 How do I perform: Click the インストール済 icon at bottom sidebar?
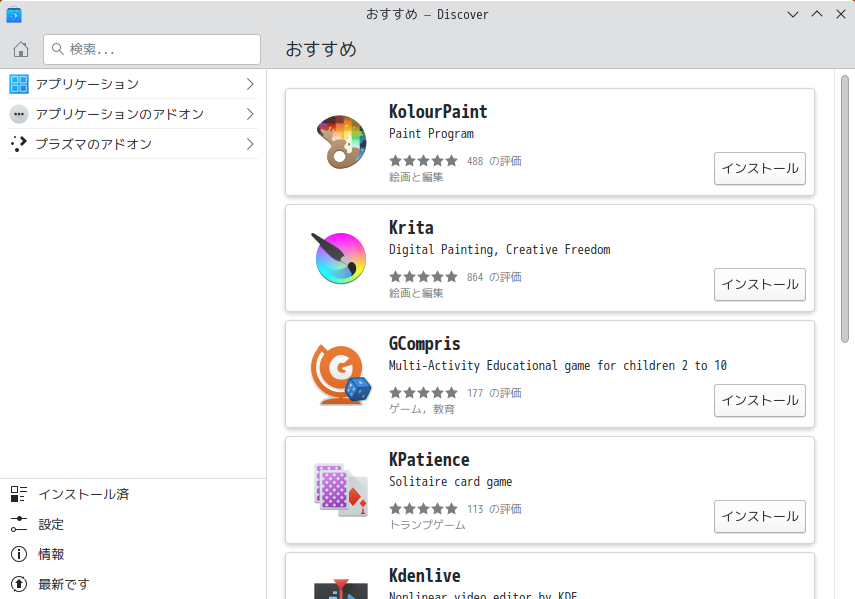click(20, 493)
